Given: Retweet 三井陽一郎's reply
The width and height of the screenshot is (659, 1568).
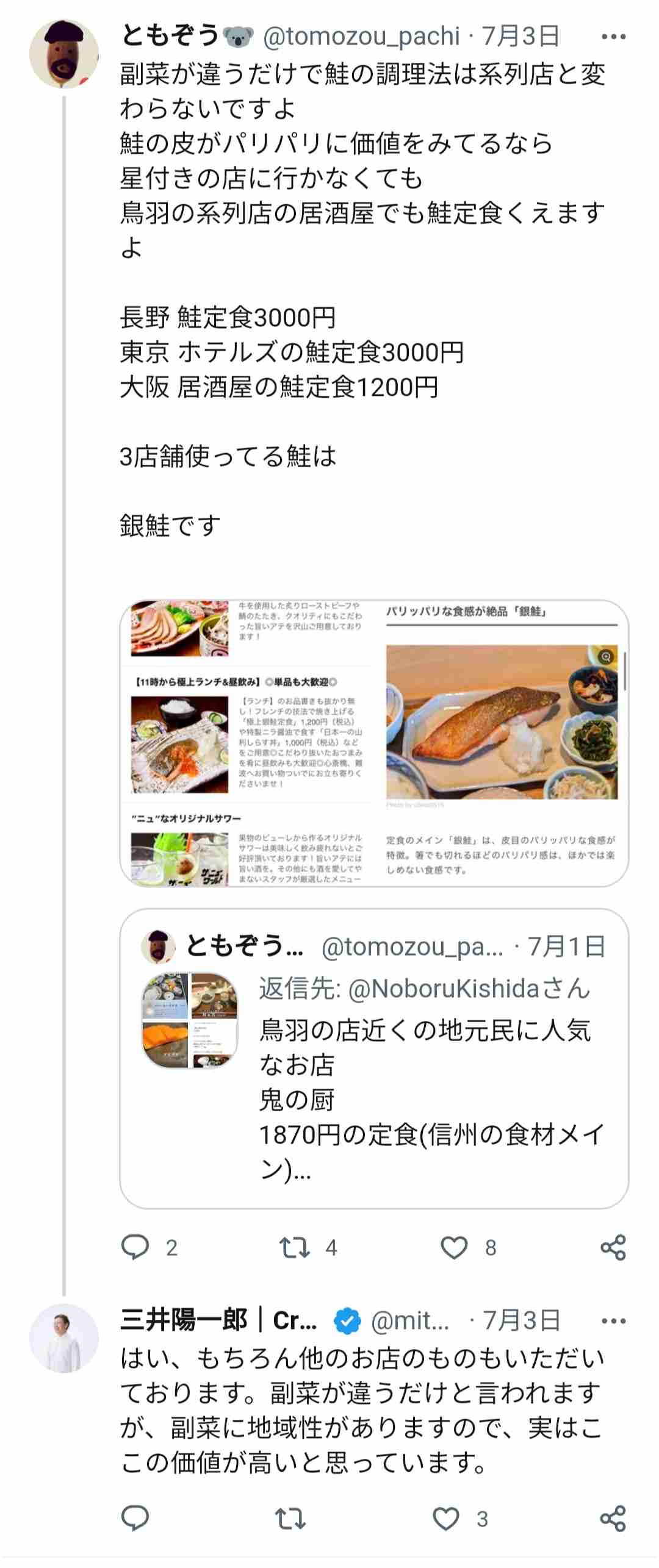Looking at the screenshot, I should point(290,1518).
